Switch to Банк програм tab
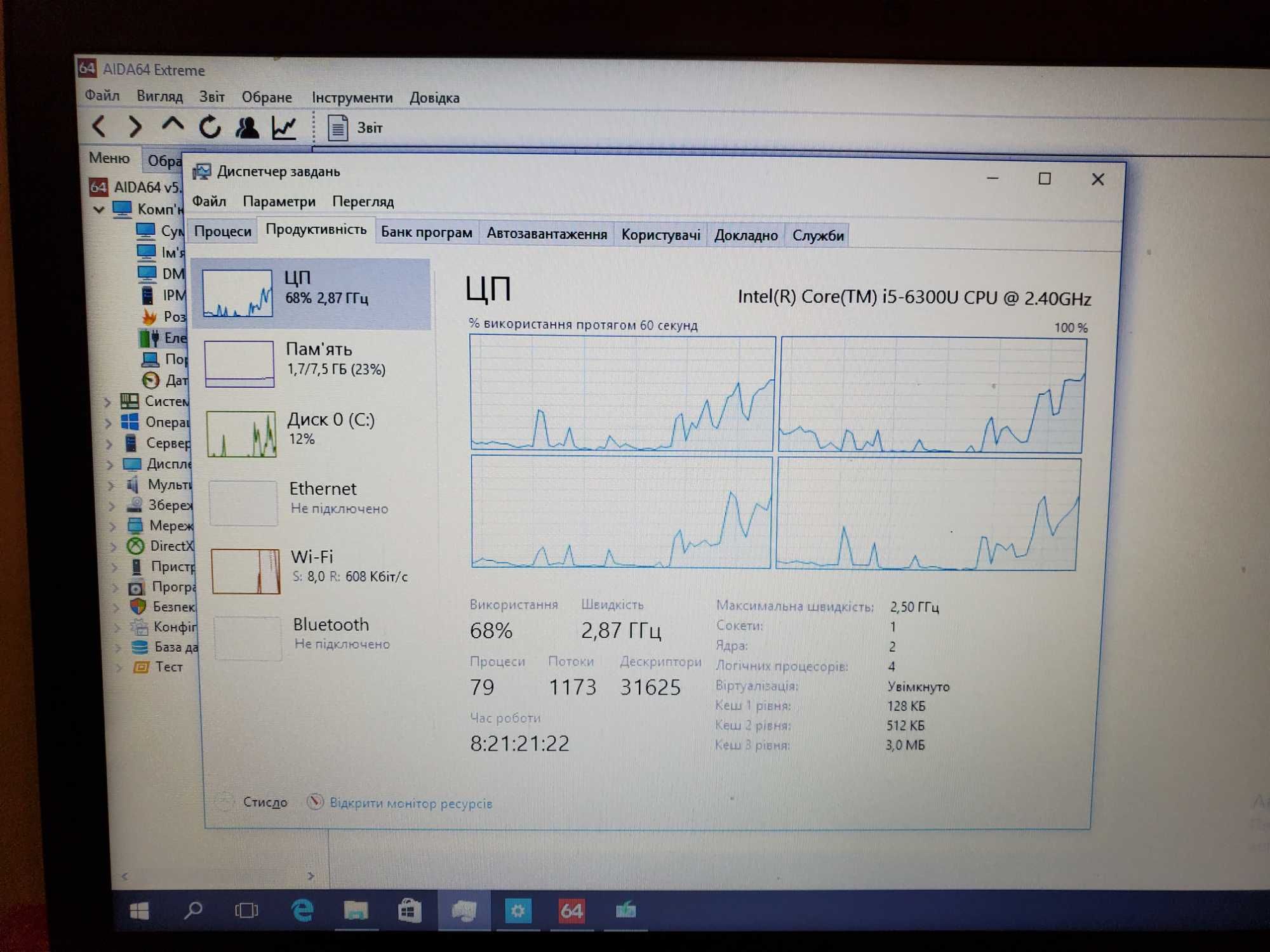 [427, 232]
